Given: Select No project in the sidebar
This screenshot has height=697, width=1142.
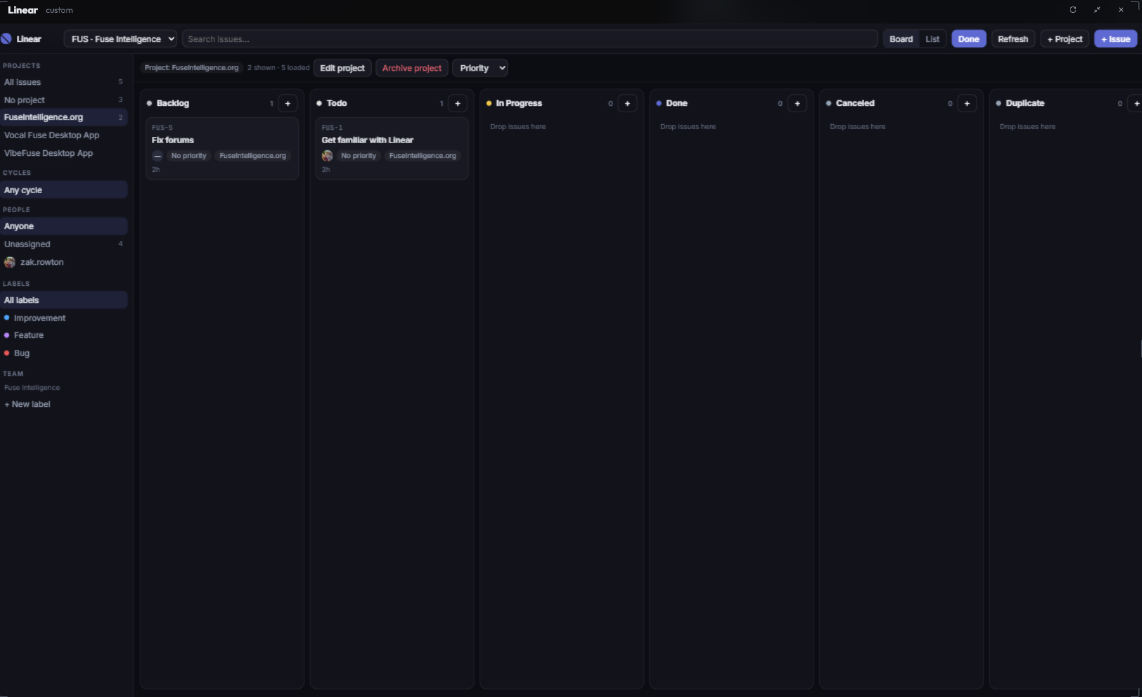Looking at the screenshot, I should (x=63, y=100).
